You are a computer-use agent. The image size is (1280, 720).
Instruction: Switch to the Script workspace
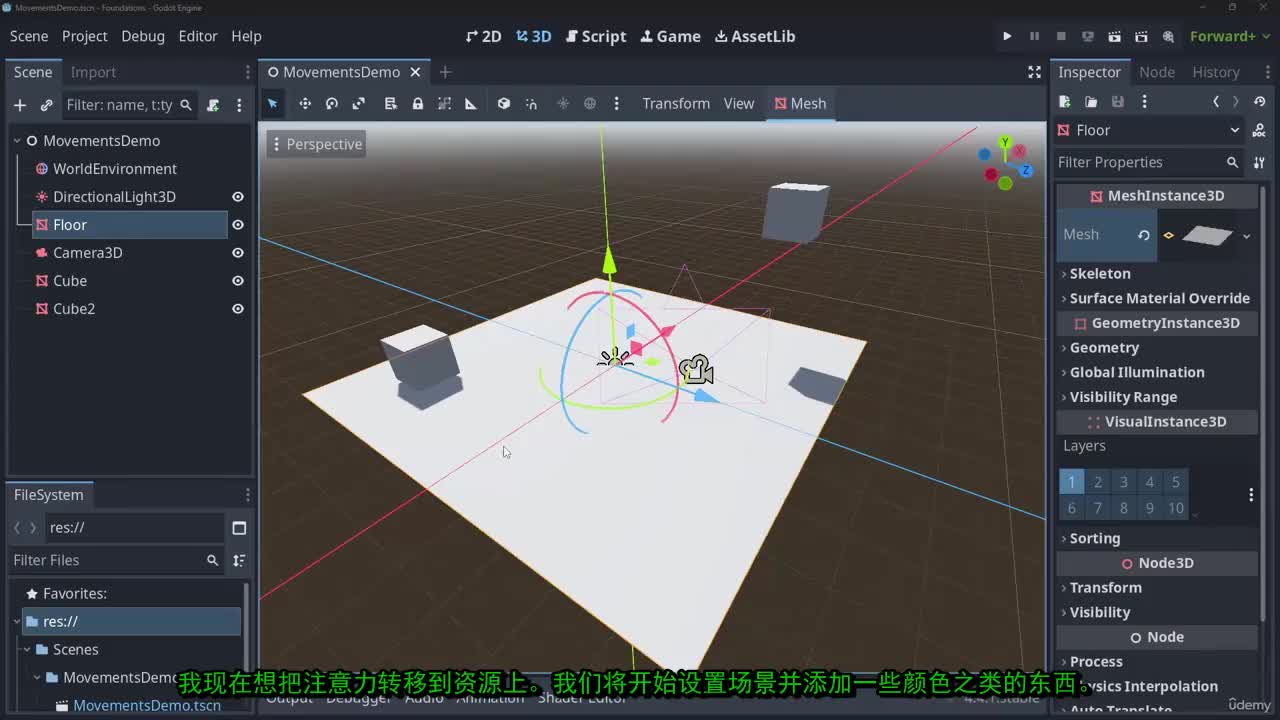(x=596, y=36)
